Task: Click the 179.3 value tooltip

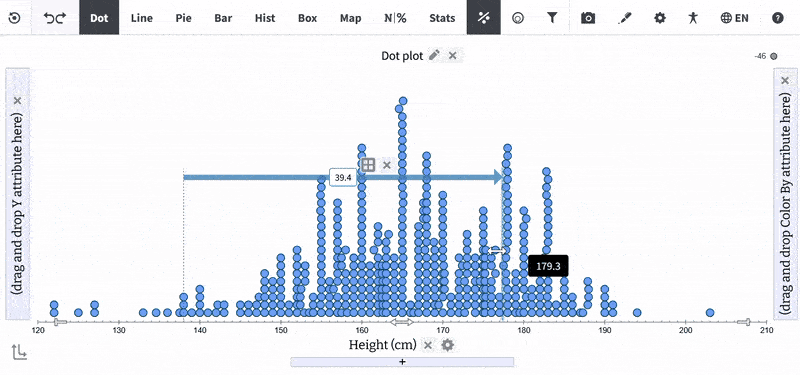Action: tap(548, 266)
